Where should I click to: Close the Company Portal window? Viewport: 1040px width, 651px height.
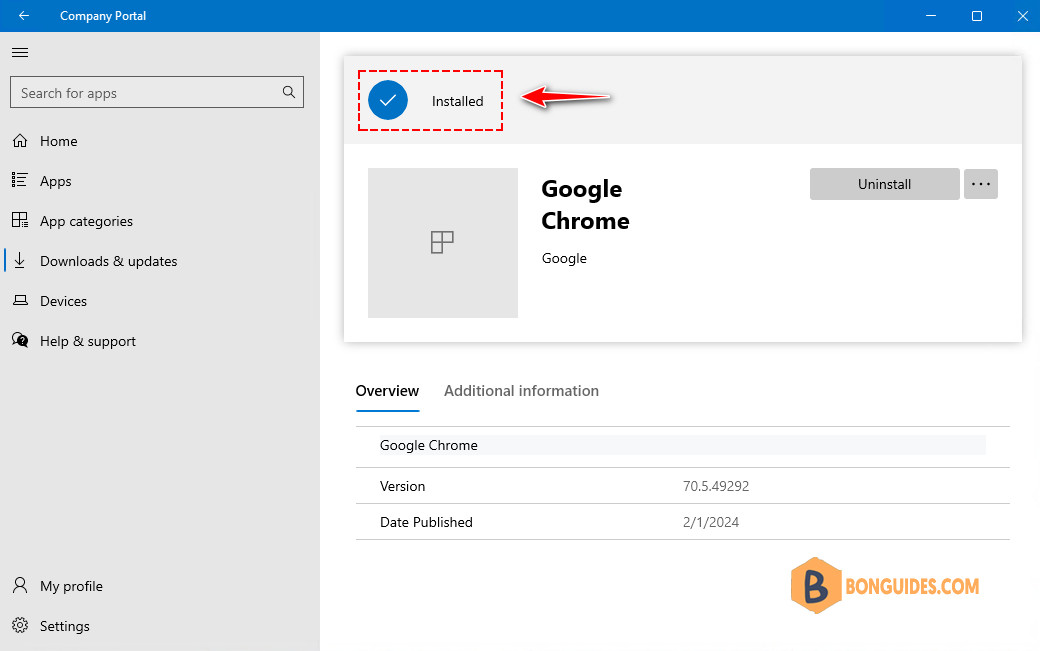coord(1023,15)
